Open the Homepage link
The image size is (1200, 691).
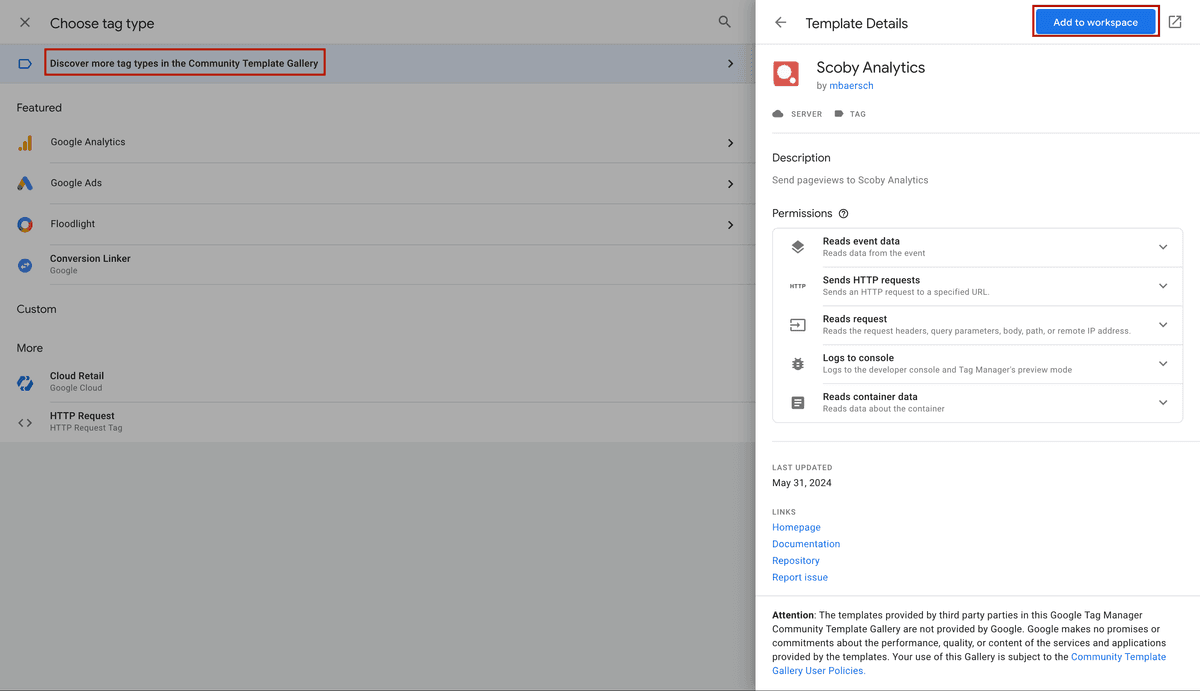796,527
